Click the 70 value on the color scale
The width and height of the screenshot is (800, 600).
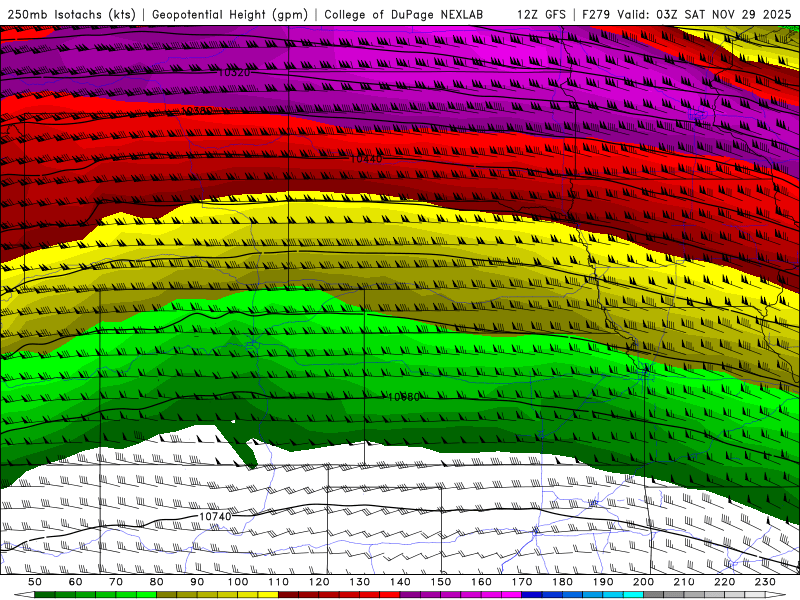click(x=116, y=582)
